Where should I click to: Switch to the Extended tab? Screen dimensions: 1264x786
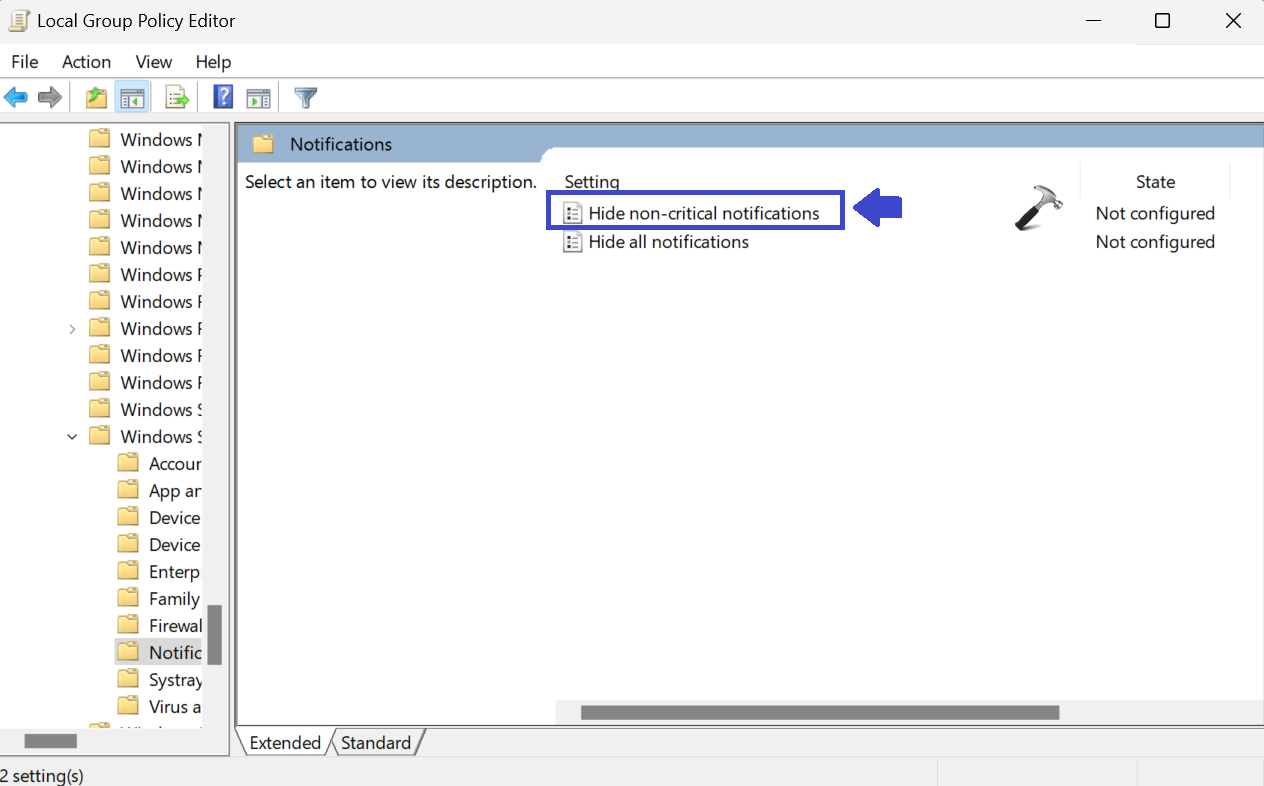[284, 743]
